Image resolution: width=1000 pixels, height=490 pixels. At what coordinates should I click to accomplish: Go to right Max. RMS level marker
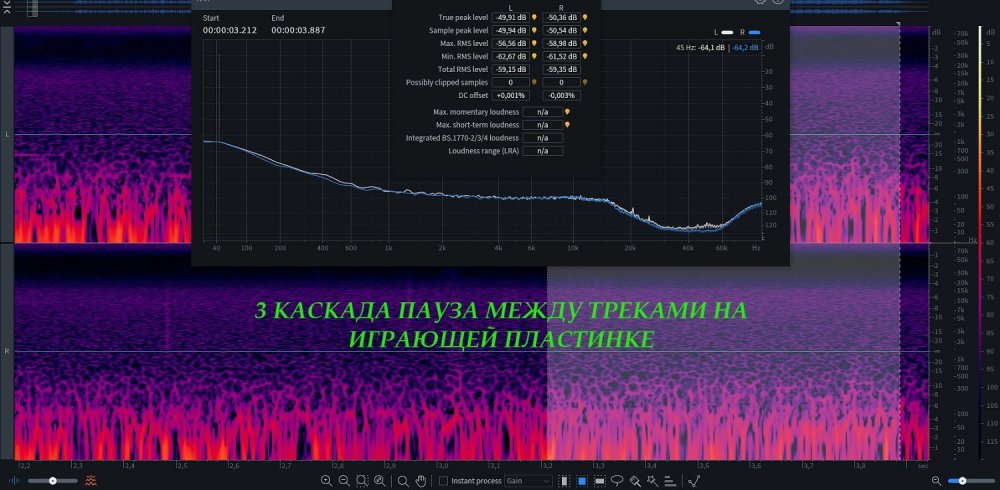pyautogui.click(x=585, y=43)
